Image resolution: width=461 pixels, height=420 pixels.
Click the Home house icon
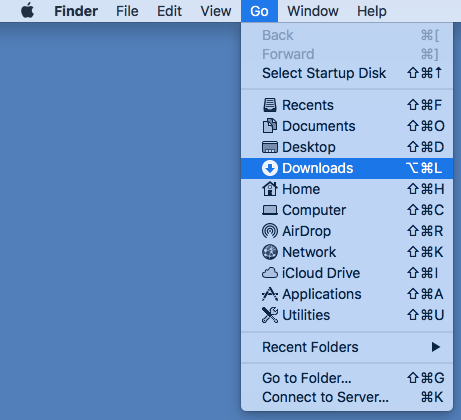(x=270, y=189)
